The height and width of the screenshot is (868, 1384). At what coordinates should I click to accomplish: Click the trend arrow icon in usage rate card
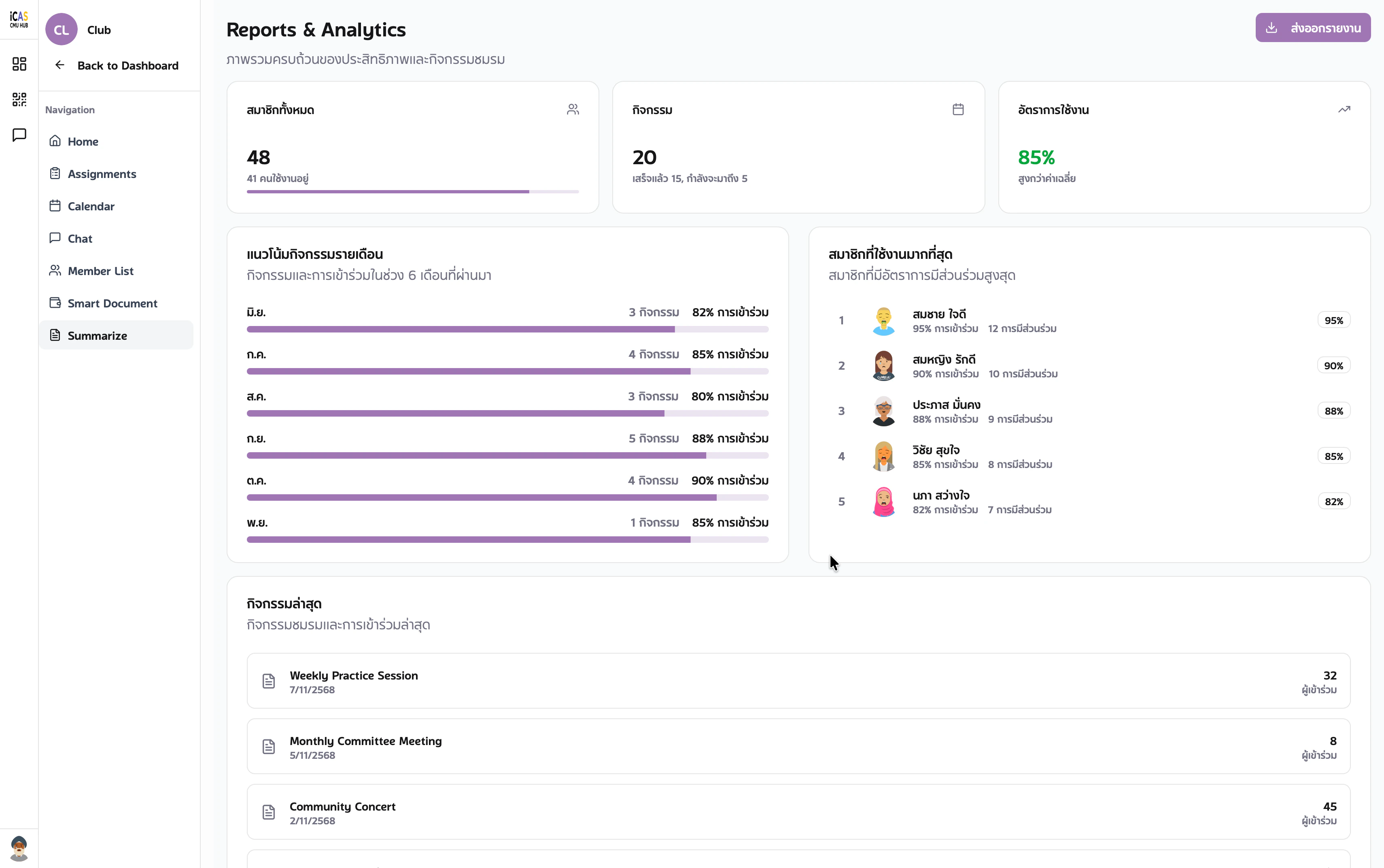tap(1344, 109)
